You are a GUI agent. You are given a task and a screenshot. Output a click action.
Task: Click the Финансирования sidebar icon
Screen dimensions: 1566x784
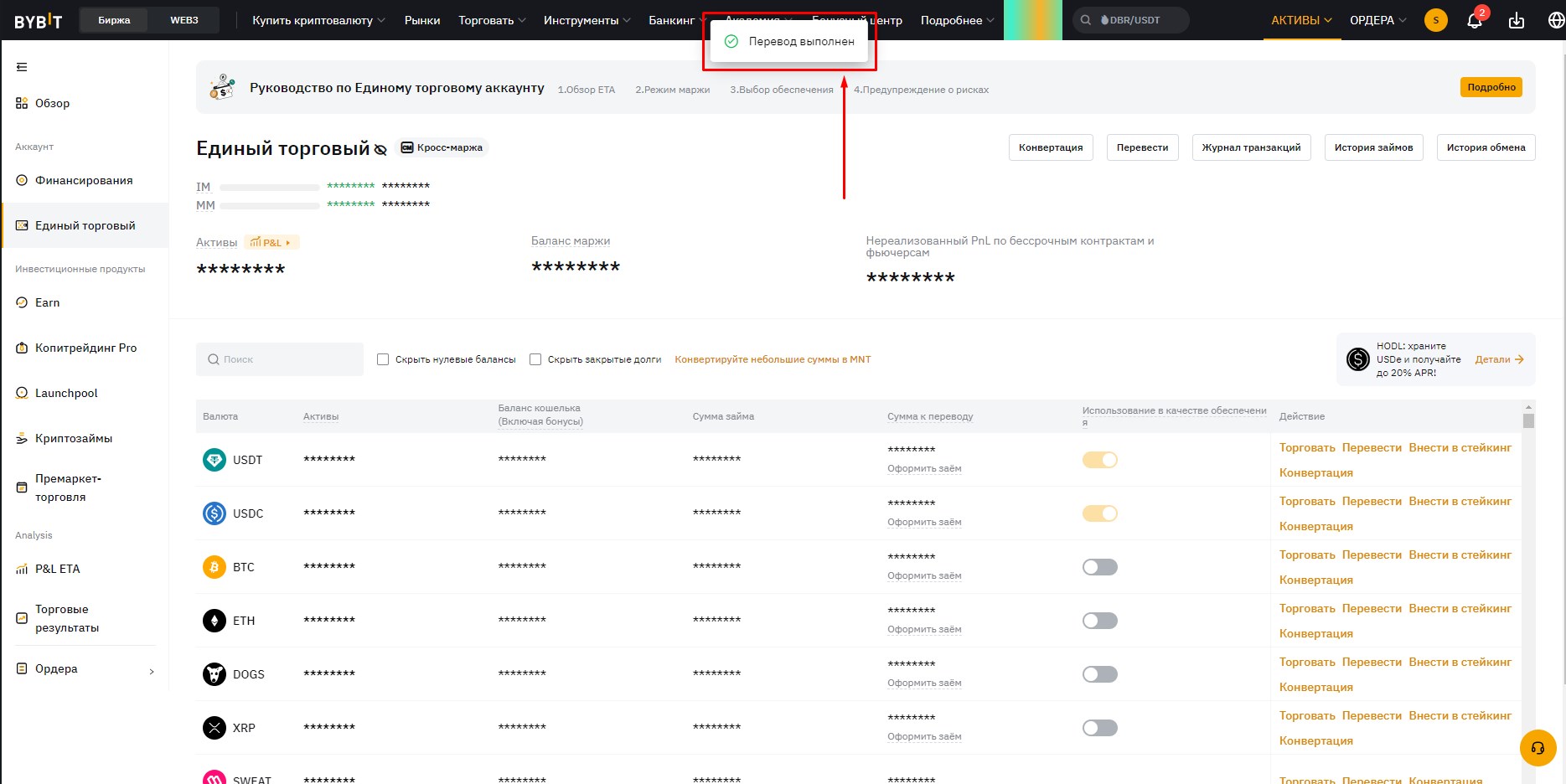tap(22, 180)
